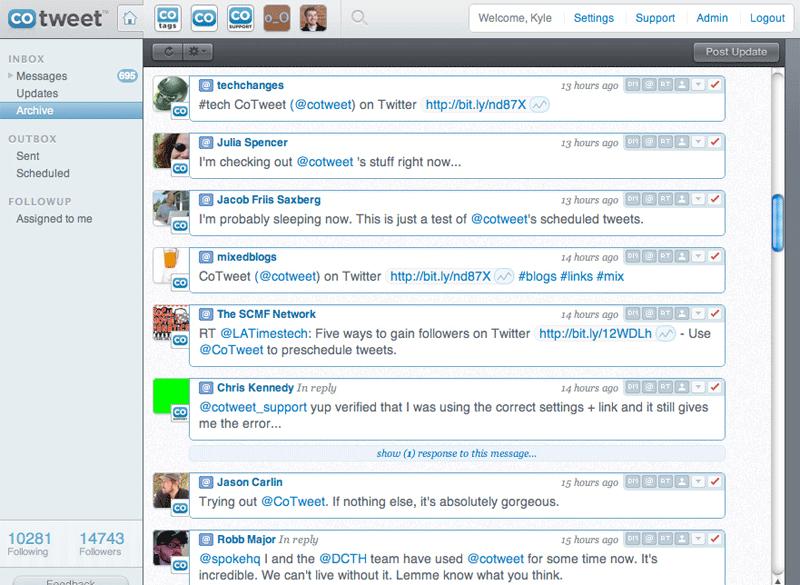Reply with @ to Julia Spencer's tweet
The width and height of the screenshot is (800, 585).
click(649, 142)
